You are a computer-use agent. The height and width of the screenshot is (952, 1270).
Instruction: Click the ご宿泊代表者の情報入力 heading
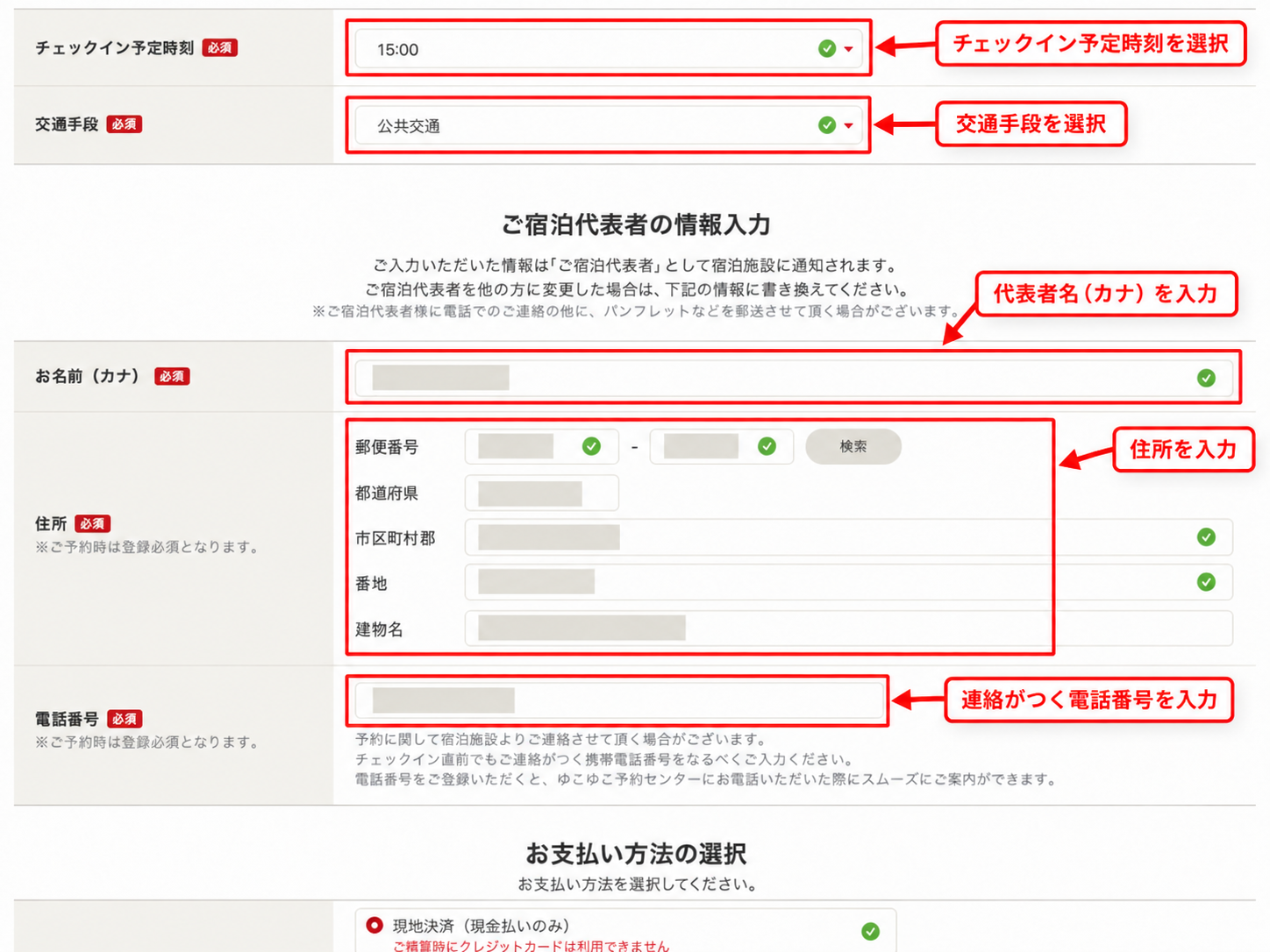coord(636,225)
